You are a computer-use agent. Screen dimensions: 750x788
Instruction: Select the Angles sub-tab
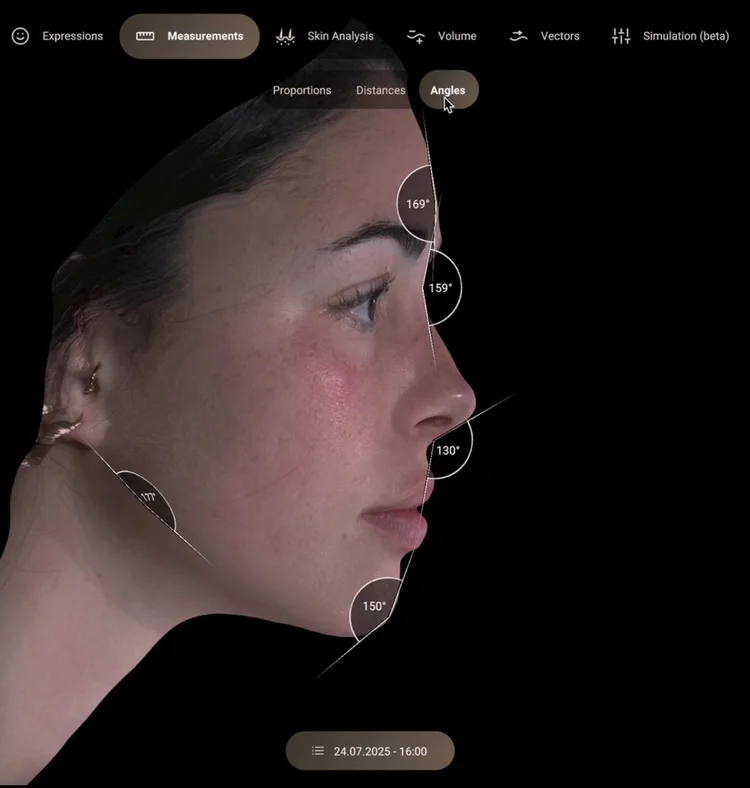pos(448,90)
